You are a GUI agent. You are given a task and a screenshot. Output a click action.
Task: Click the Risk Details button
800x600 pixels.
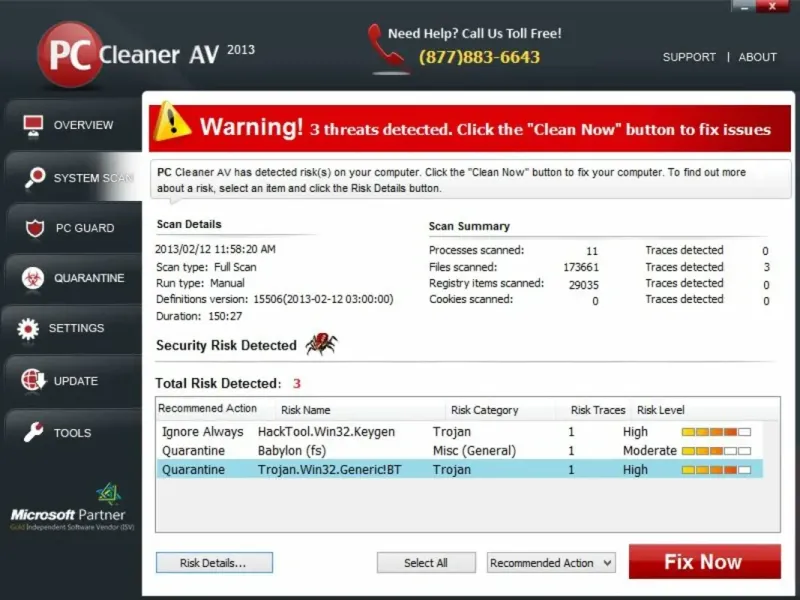tap(214, 563)
